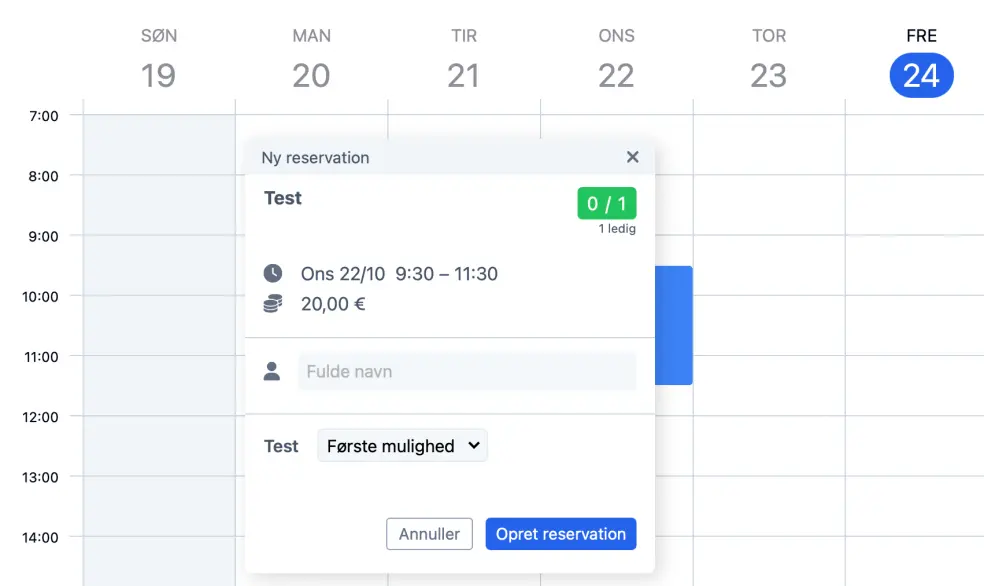
Task: Click Sunday 10:00 calendar slot
Action: [159, 325]
